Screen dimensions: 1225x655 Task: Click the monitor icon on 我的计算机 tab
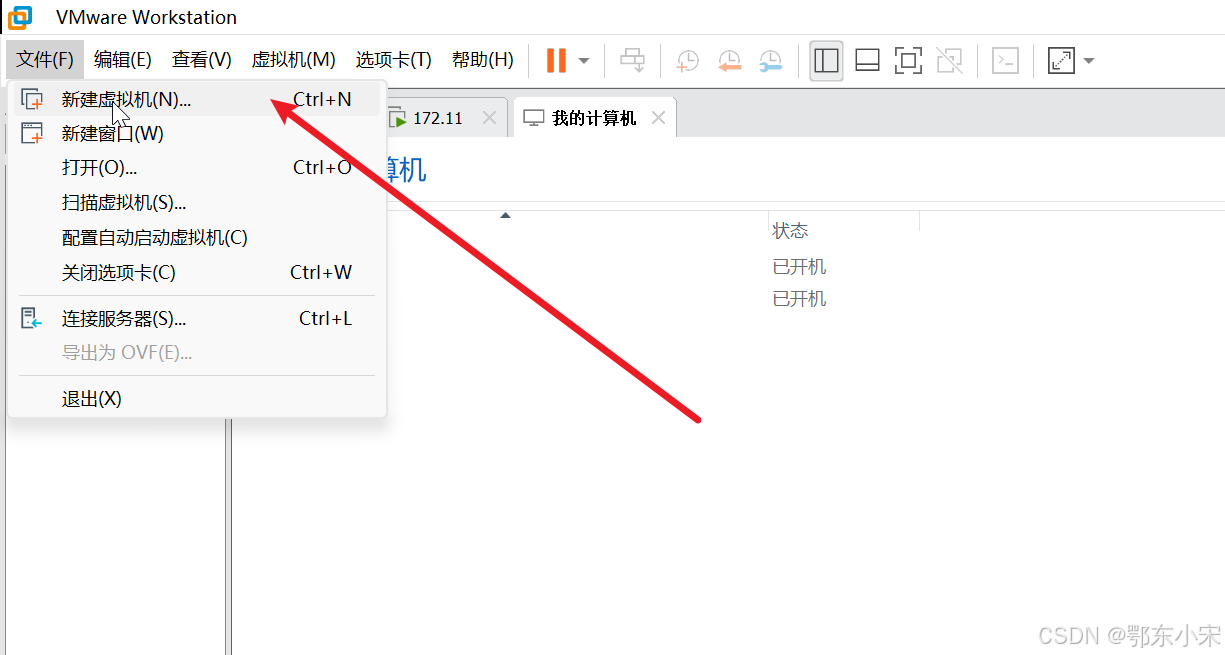click(534, 118)
